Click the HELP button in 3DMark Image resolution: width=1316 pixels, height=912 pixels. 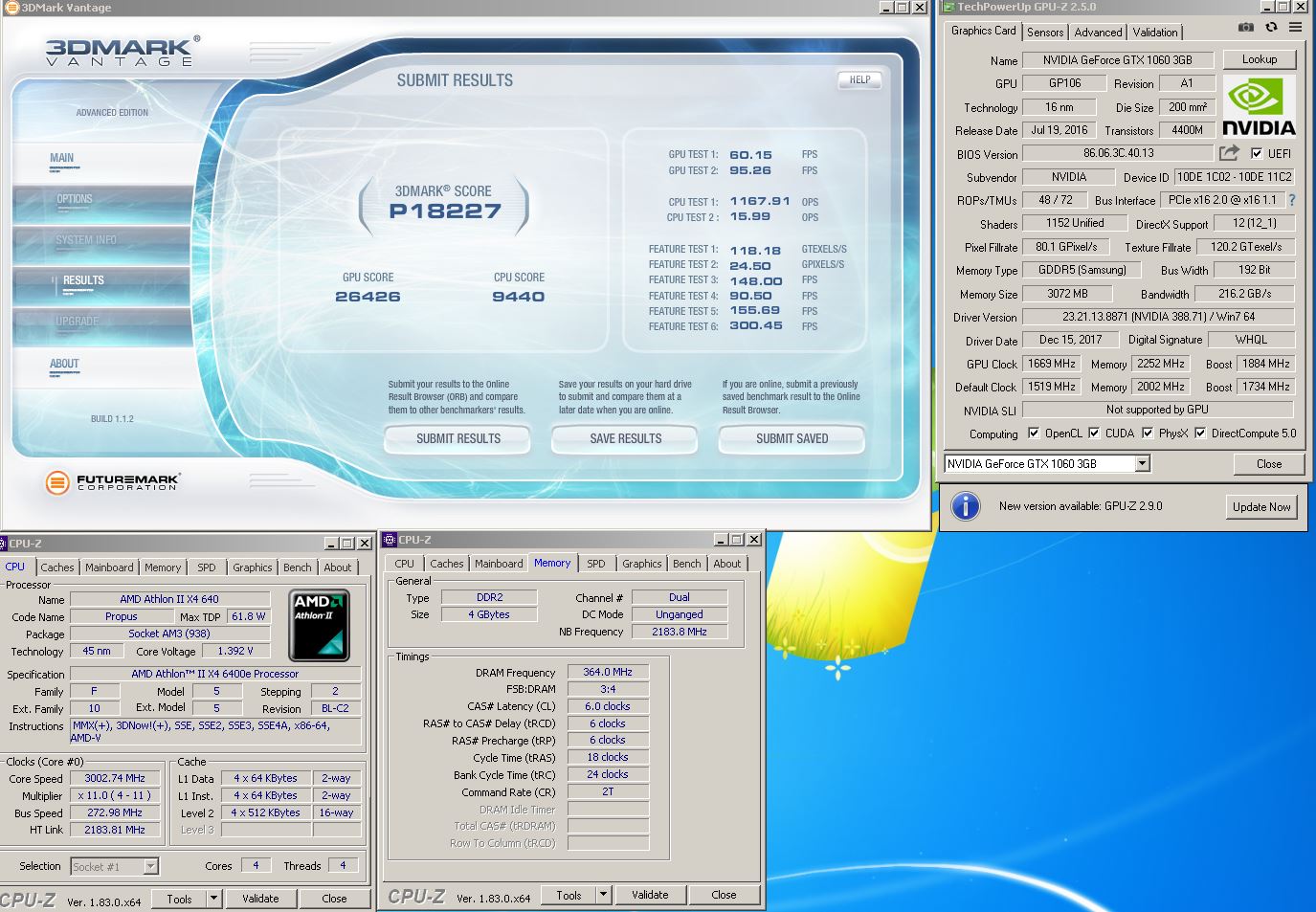pos(859,80)
